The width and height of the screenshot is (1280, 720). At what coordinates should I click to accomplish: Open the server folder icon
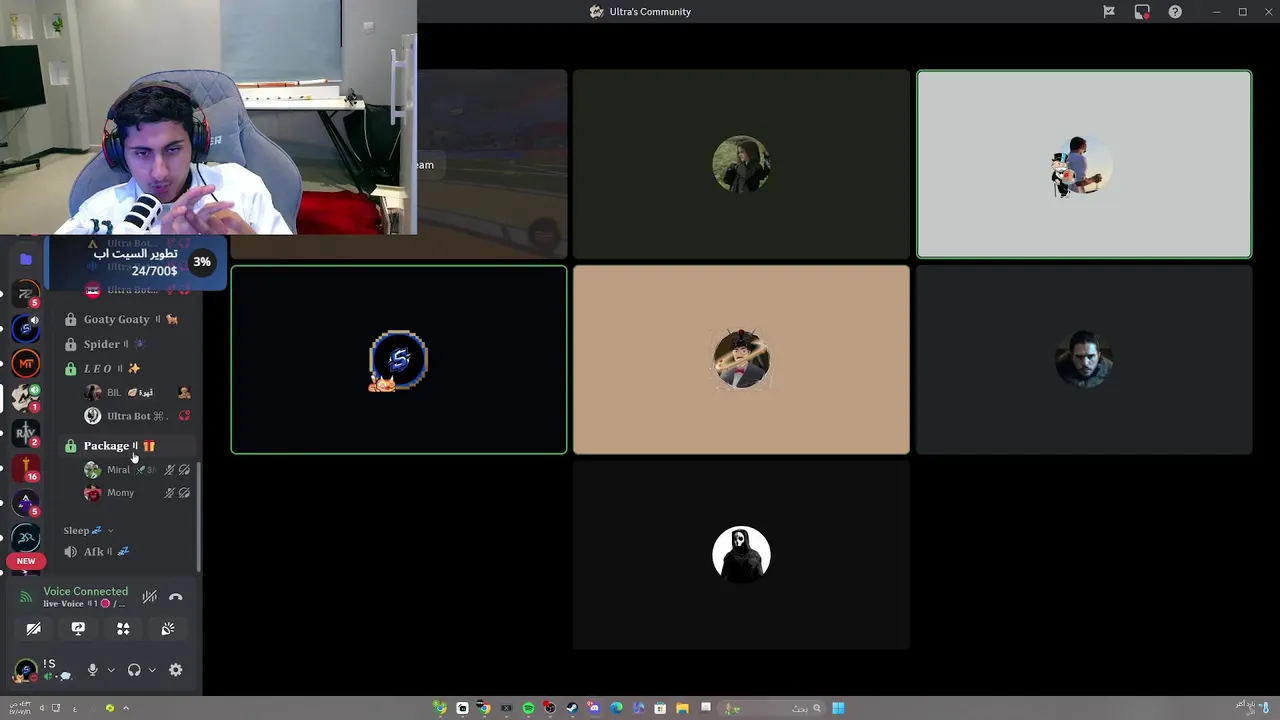tap(26, 259)
